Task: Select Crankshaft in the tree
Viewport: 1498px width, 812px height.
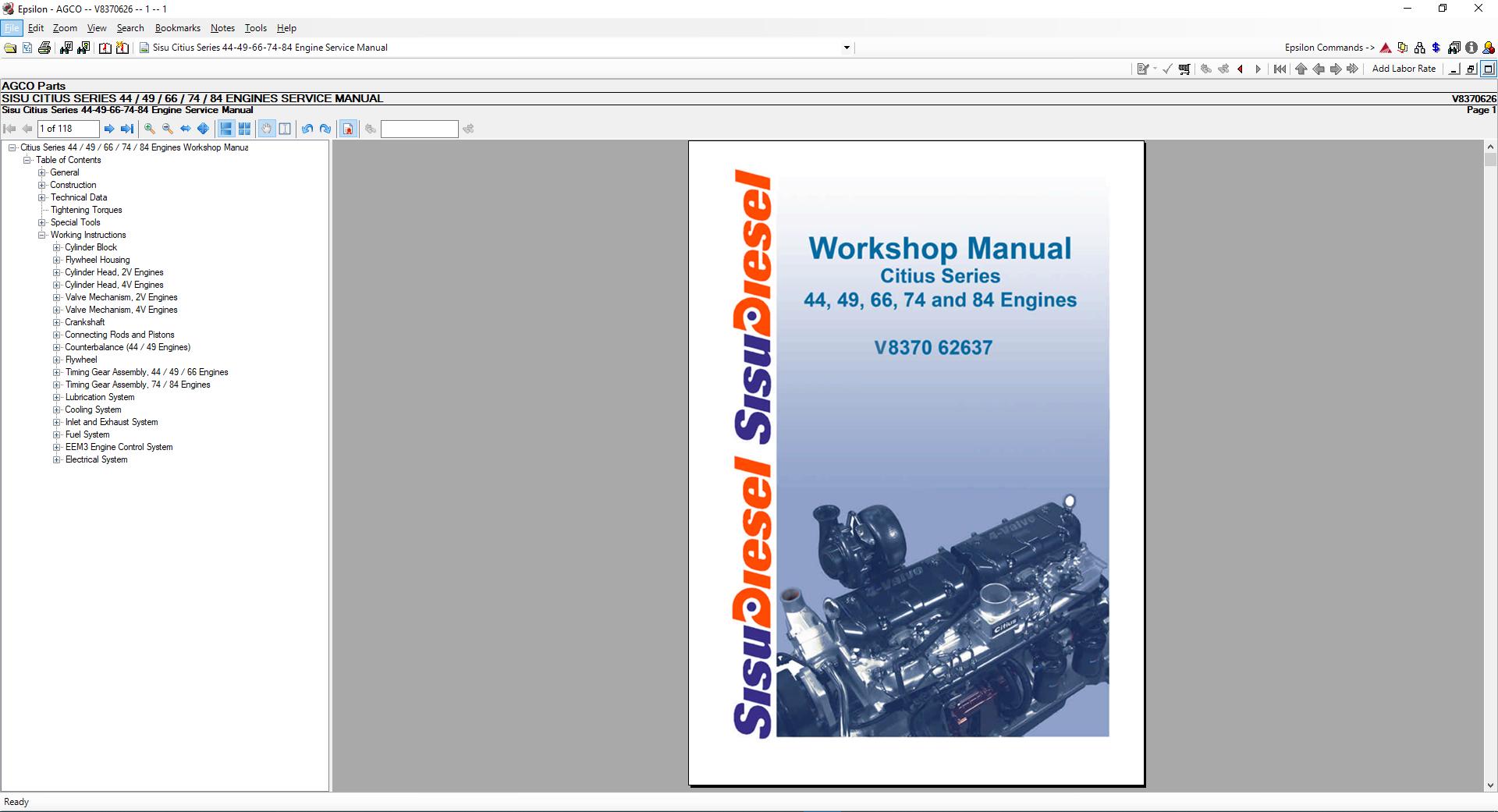Action: coord(84,322)
